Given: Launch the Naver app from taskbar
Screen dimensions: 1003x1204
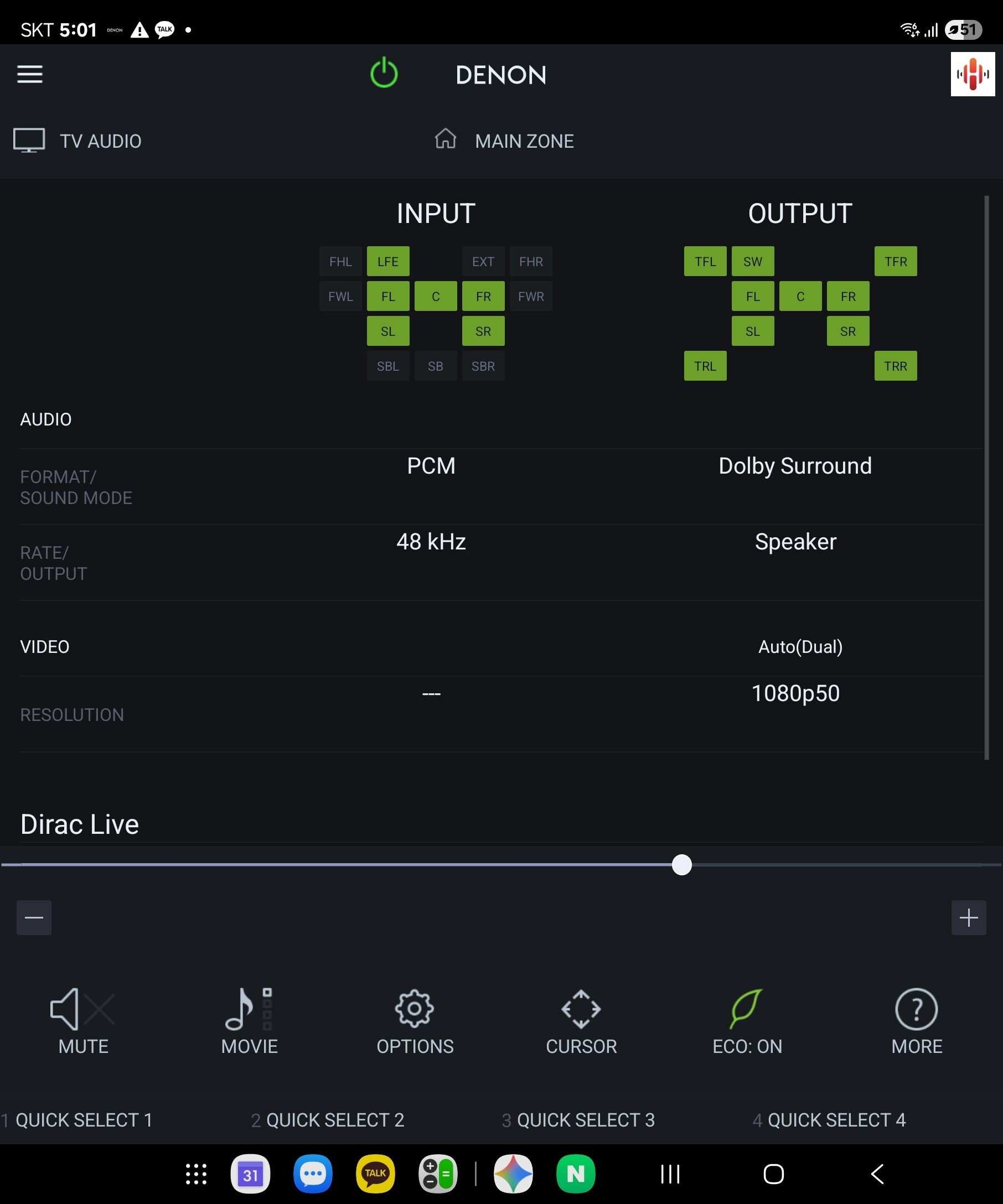Looking at the screenshot, I should [576, 1174].
